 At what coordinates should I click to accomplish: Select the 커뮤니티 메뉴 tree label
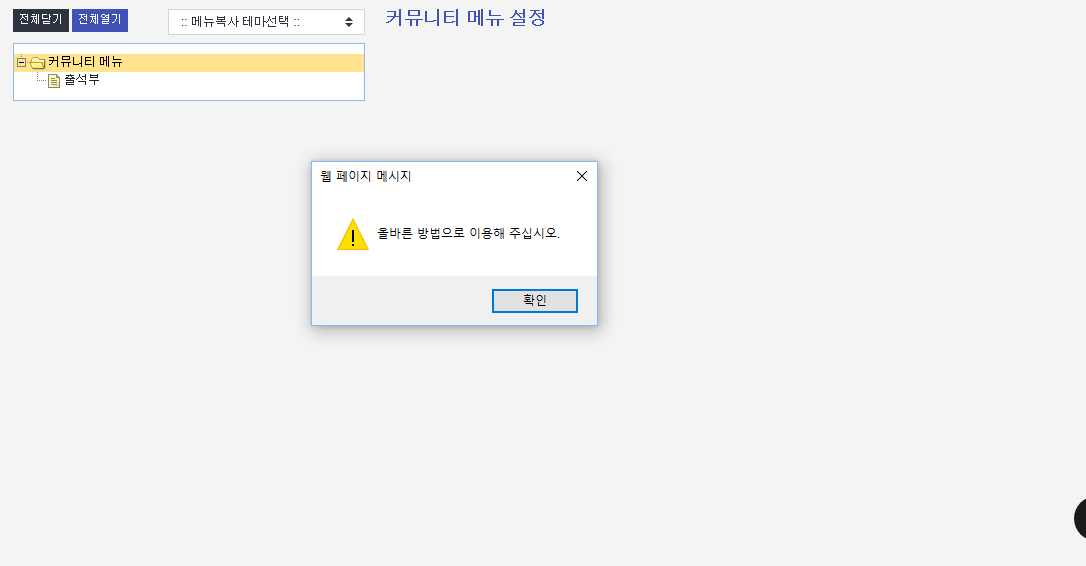point(85,62)
